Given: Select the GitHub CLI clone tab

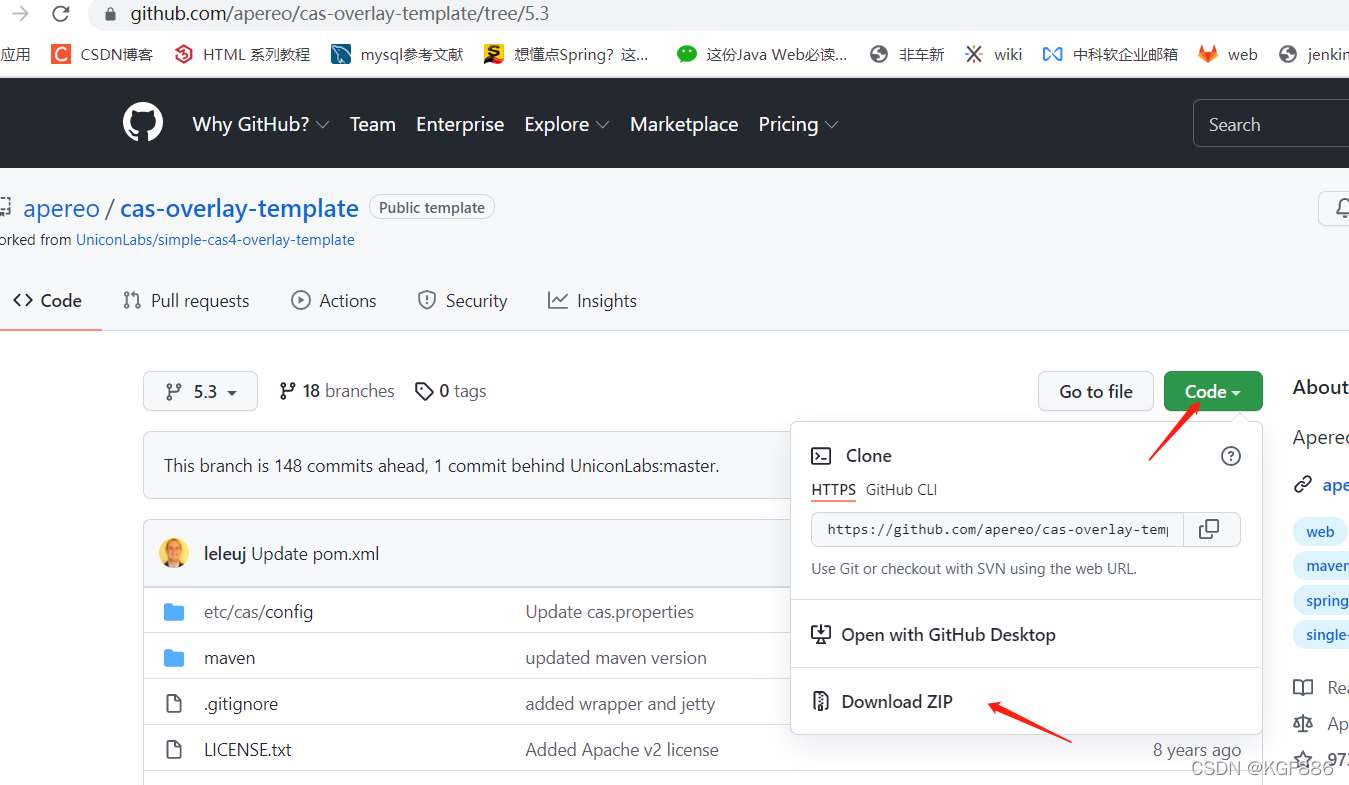Looking at the screenshot, I should (901, 490).
